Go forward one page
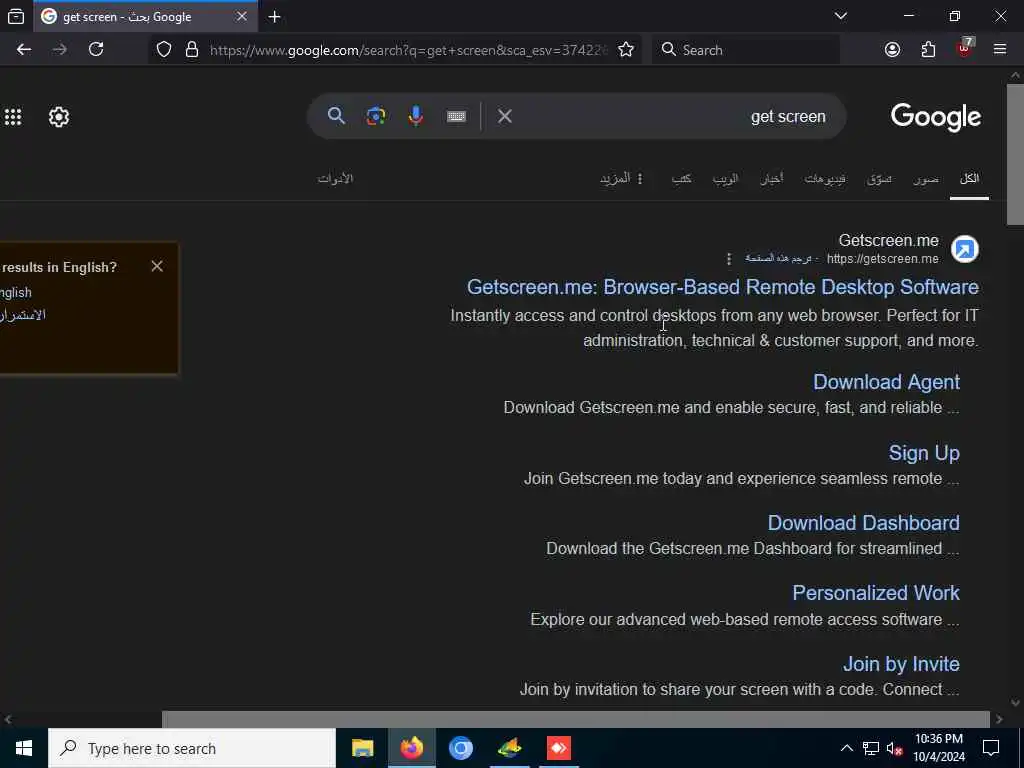 point(60,50)
